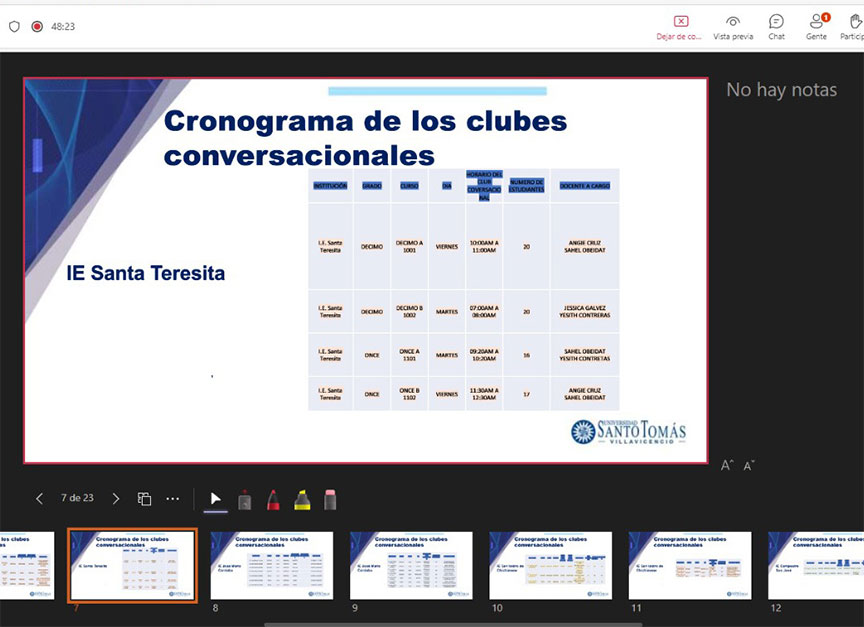Decrease notes font size
864x627 pixels.
tap(748, 465)
